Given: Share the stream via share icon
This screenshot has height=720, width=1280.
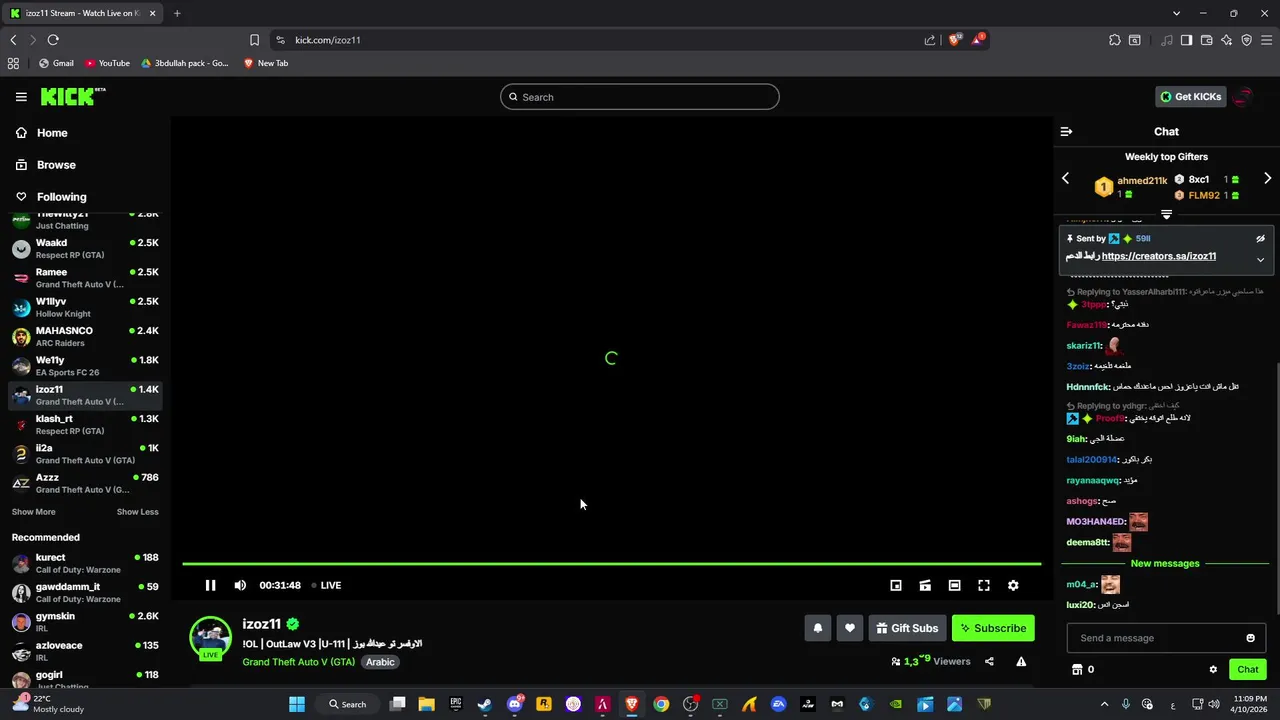Looking at the screenshot, I should 989,661.
